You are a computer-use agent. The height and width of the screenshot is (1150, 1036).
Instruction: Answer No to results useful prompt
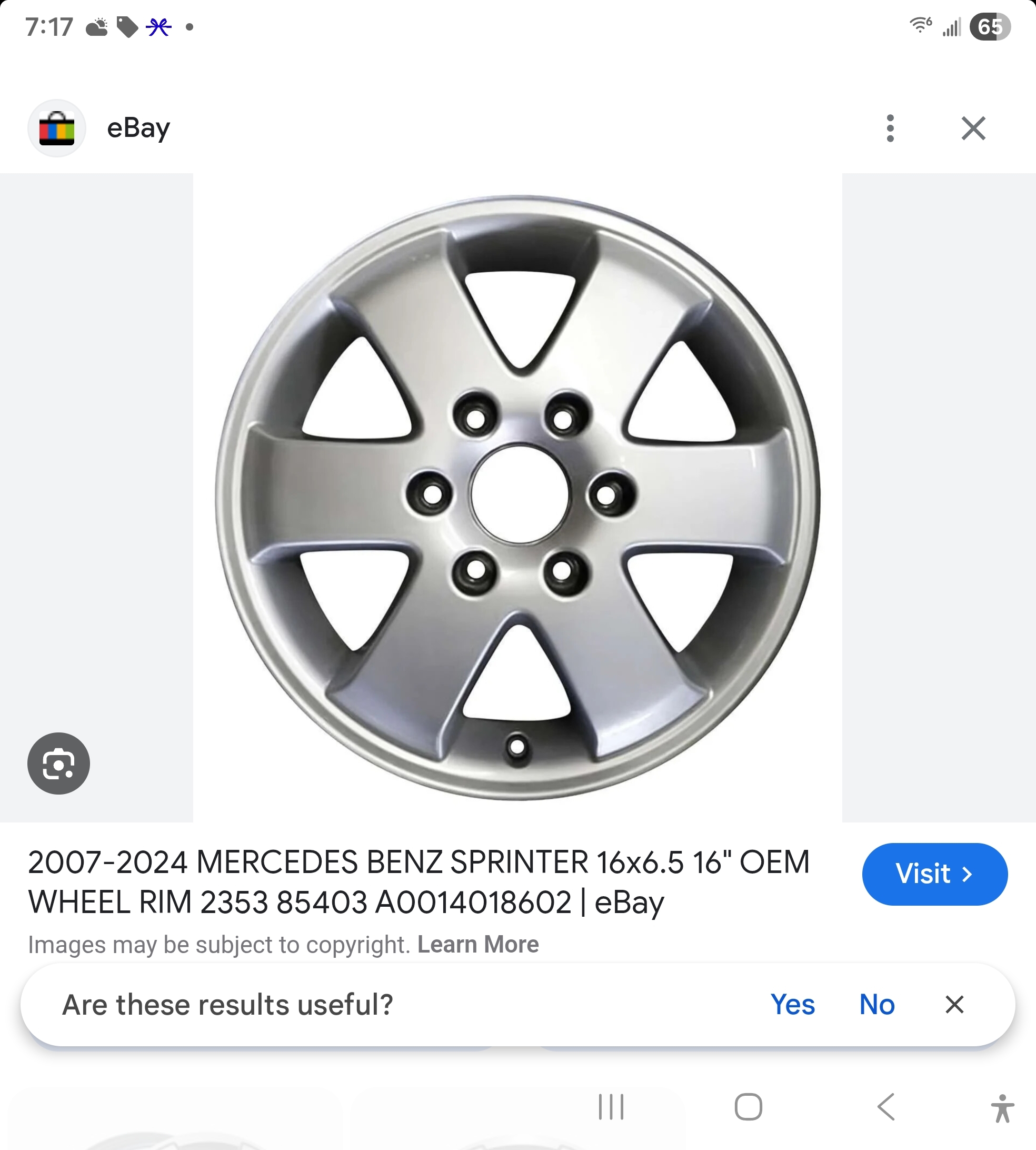[876, 1005]
